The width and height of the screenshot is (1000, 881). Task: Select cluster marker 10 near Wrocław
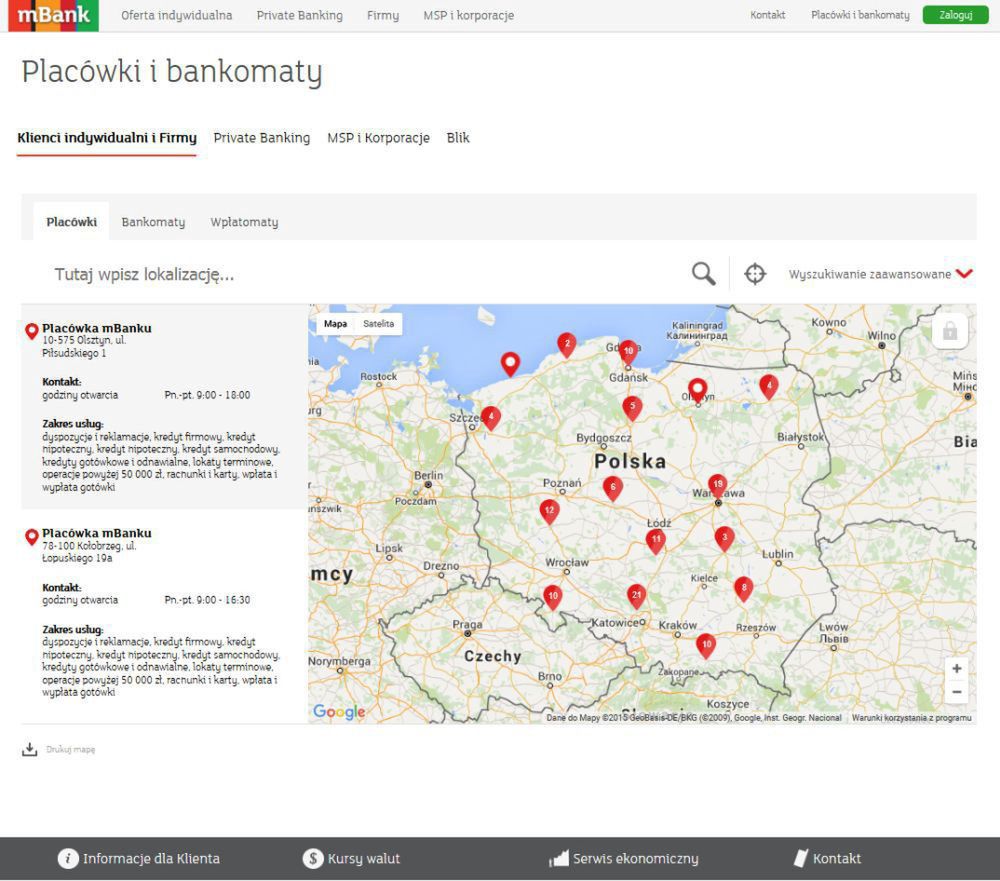click(x=552, y=596)
